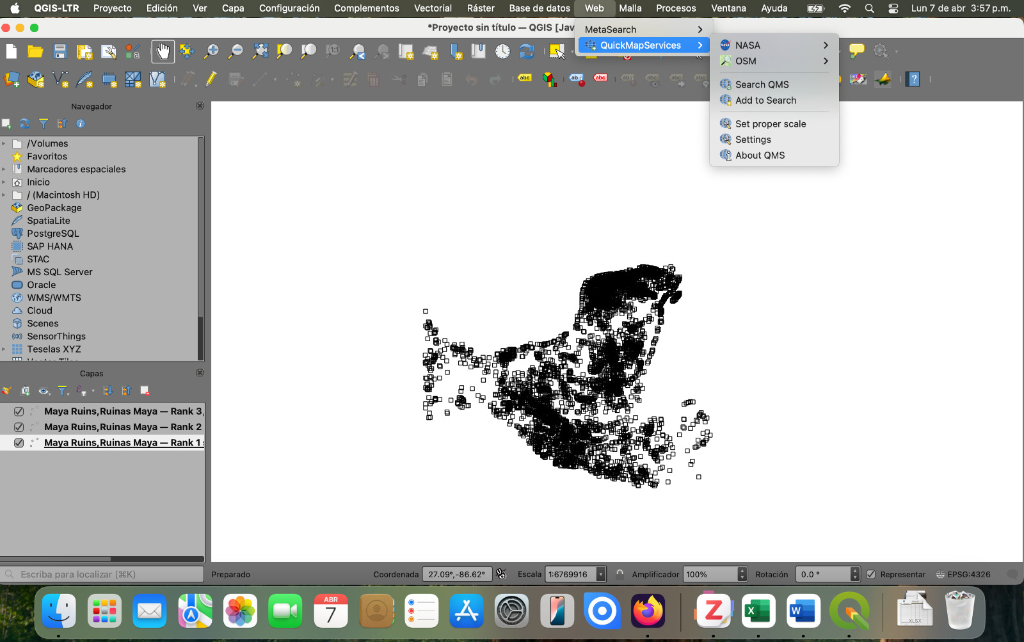Select the Zoom In magnifier tool
The image size is (1024, 642).
coord(211,52)
